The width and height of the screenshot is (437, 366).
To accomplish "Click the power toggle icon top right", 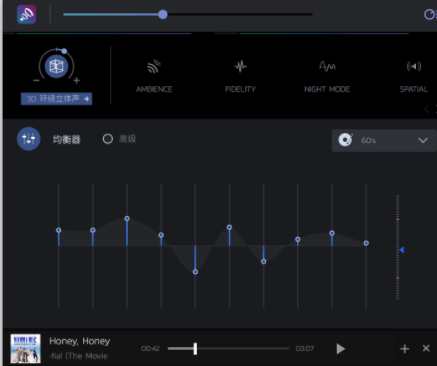I will (x=429, y=14).
